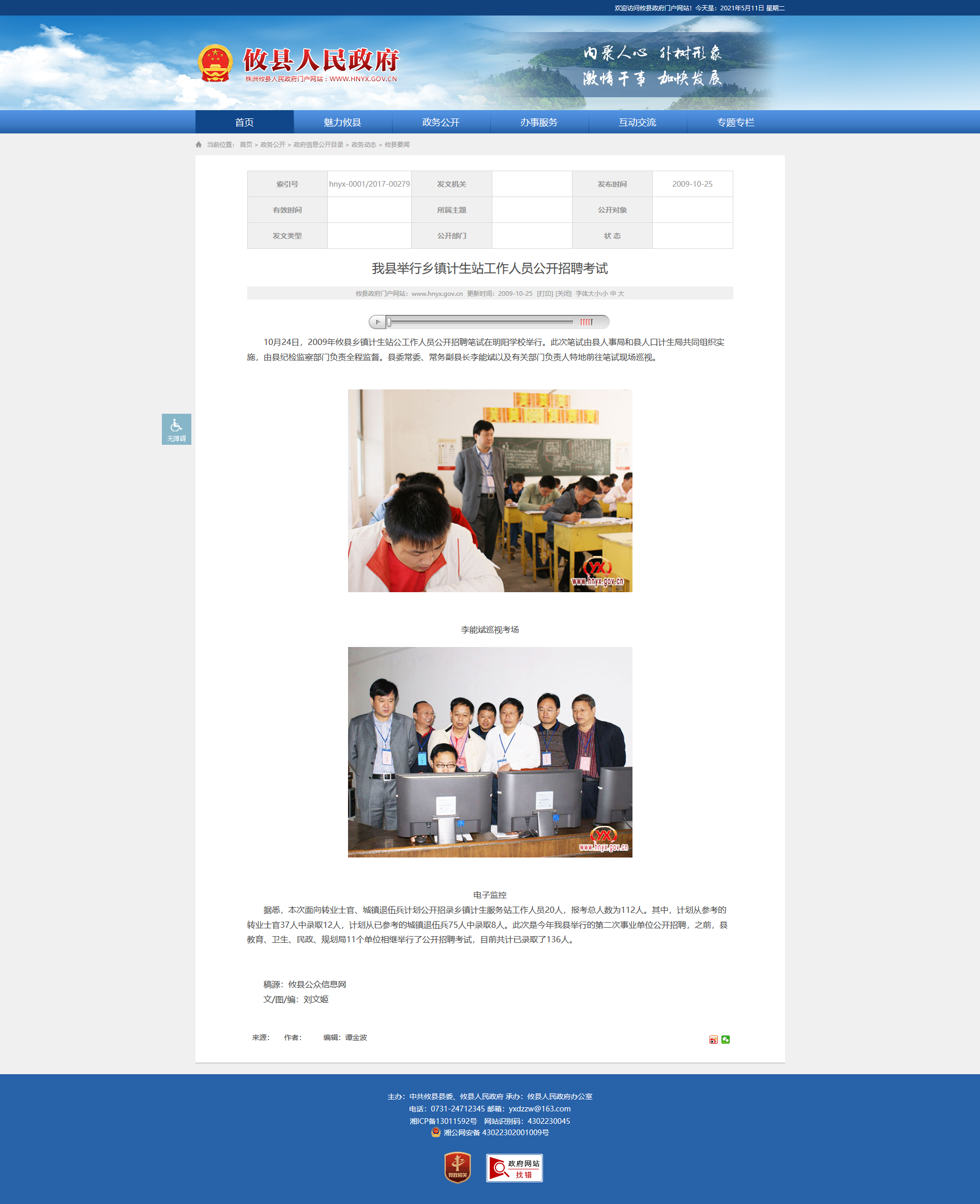Share article via Sina Weibo icon
The width and height of the screenshot is (980, 1204).
click(713, 1039)
